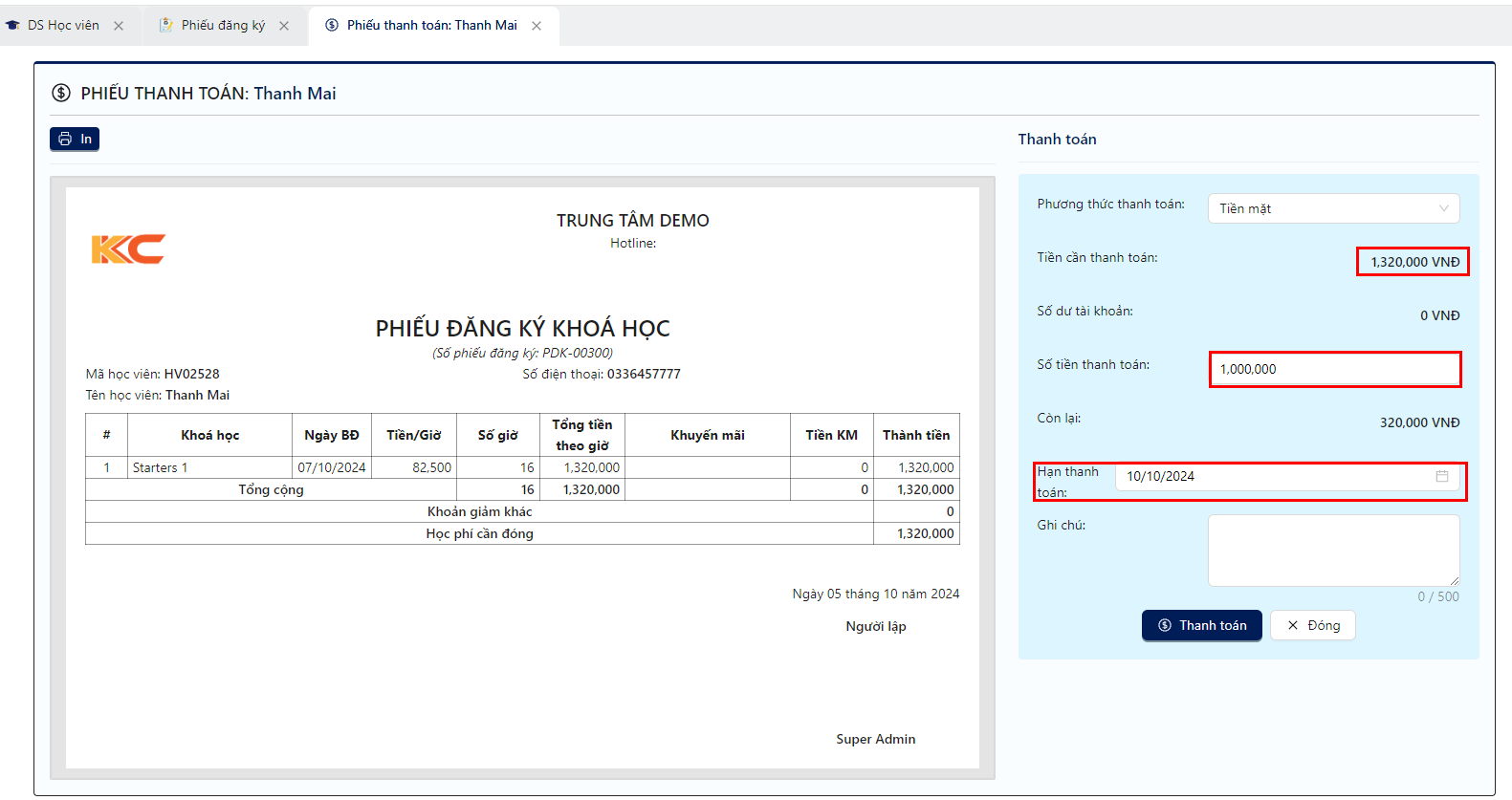1512x800 pixels.
Task: Click the Thành tiền column header
Action: point(916,435)
